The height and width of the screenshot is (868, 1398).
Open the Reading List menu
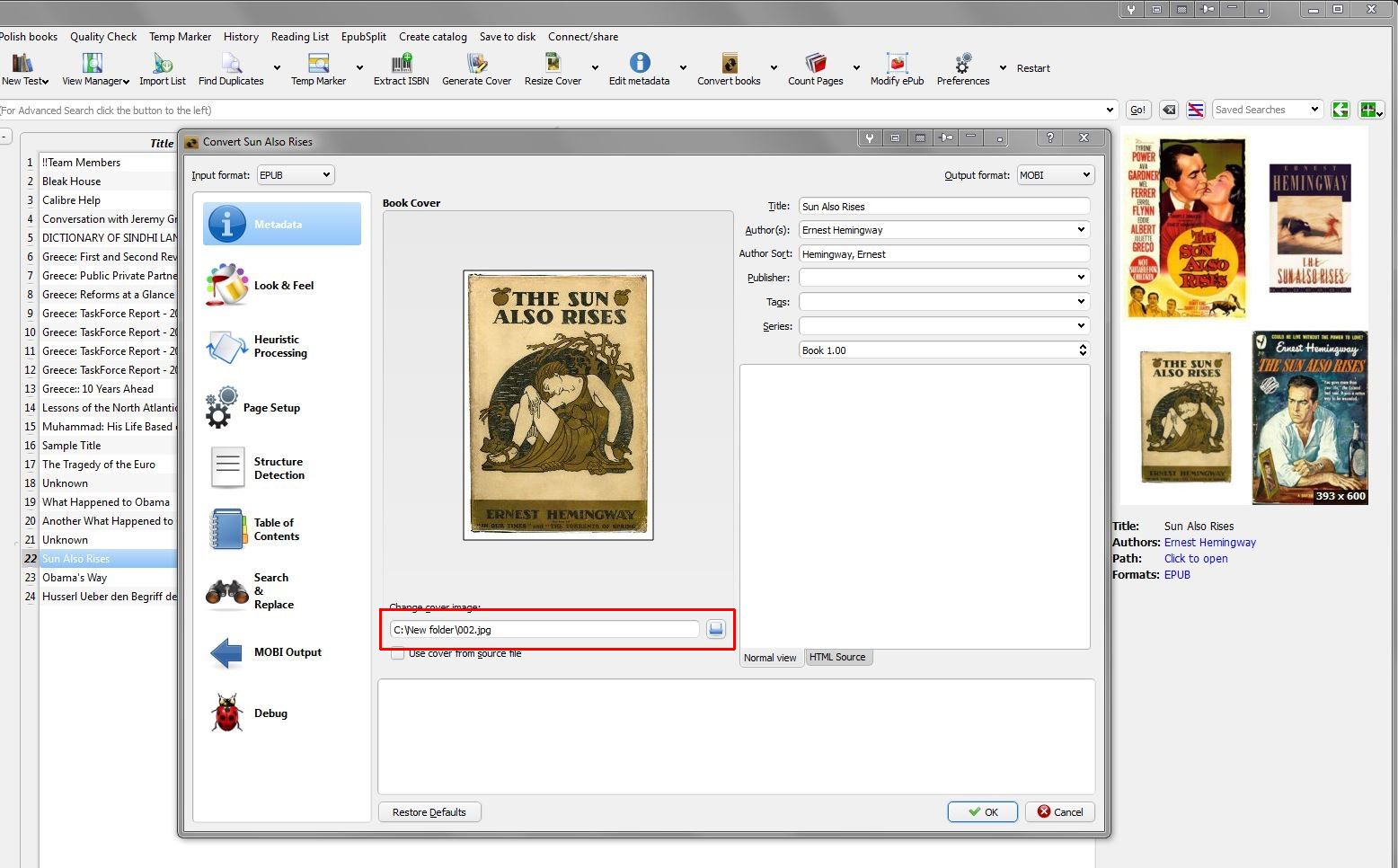point(300,37)
